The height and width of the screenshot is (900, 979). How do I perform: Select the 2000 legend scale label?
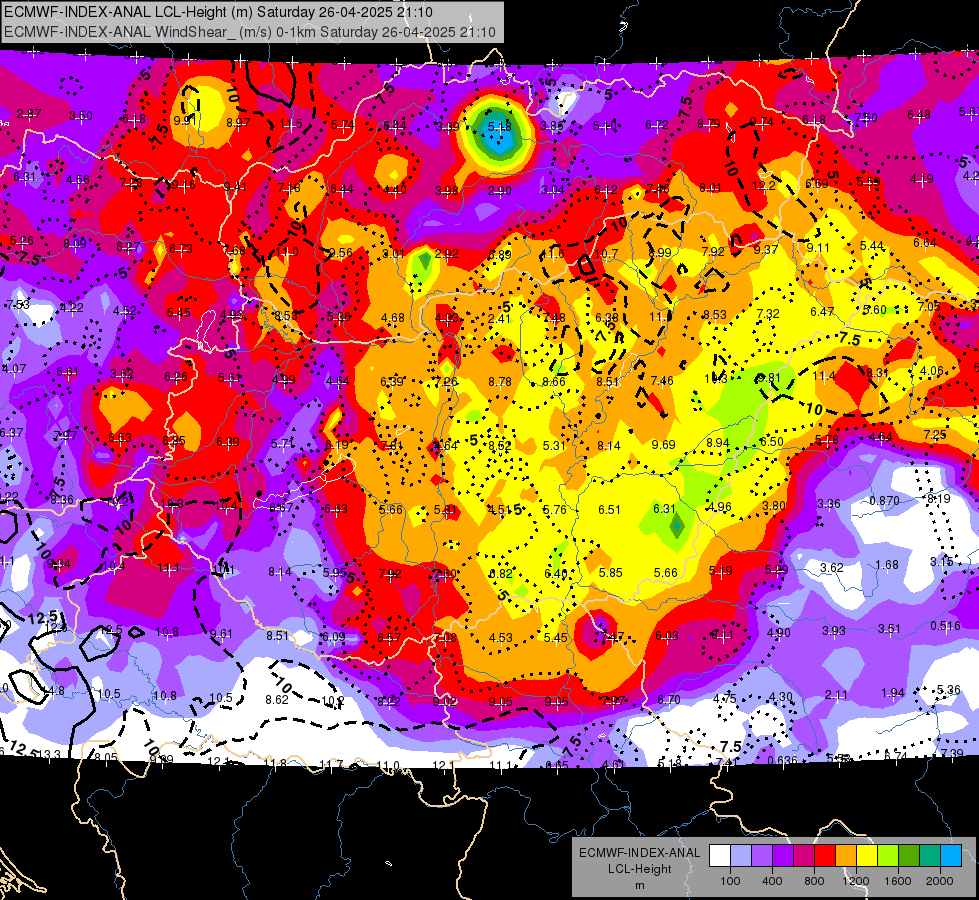940,881
